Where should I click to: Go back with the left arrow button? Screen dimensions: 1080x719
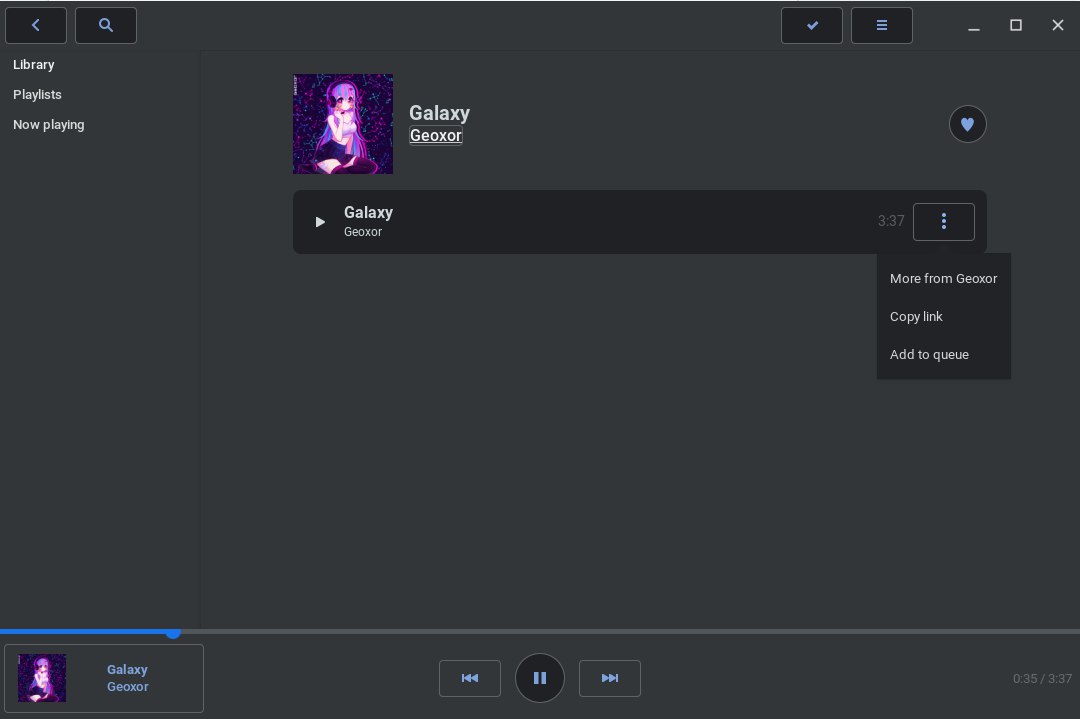click(x=36, y=25)
